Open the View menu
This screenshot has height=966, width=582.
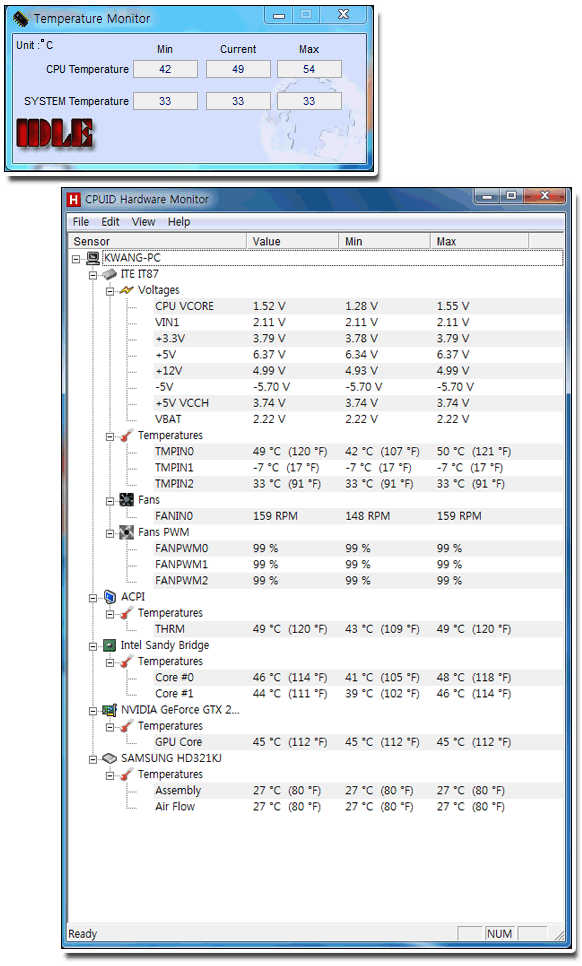(x=143, y=222)
